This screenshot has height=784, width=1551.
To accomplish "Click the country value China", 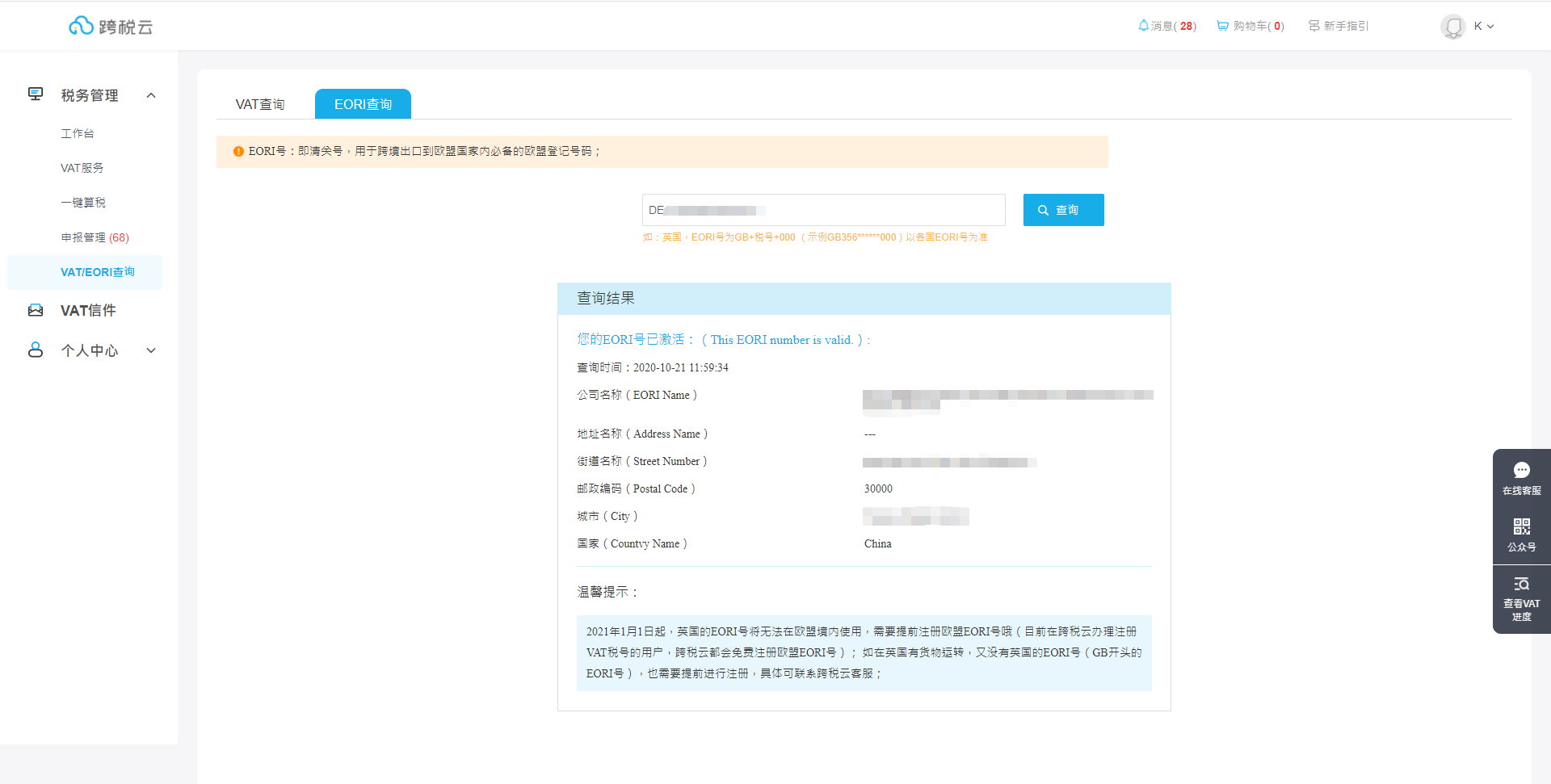I will [x=878, y=543].
